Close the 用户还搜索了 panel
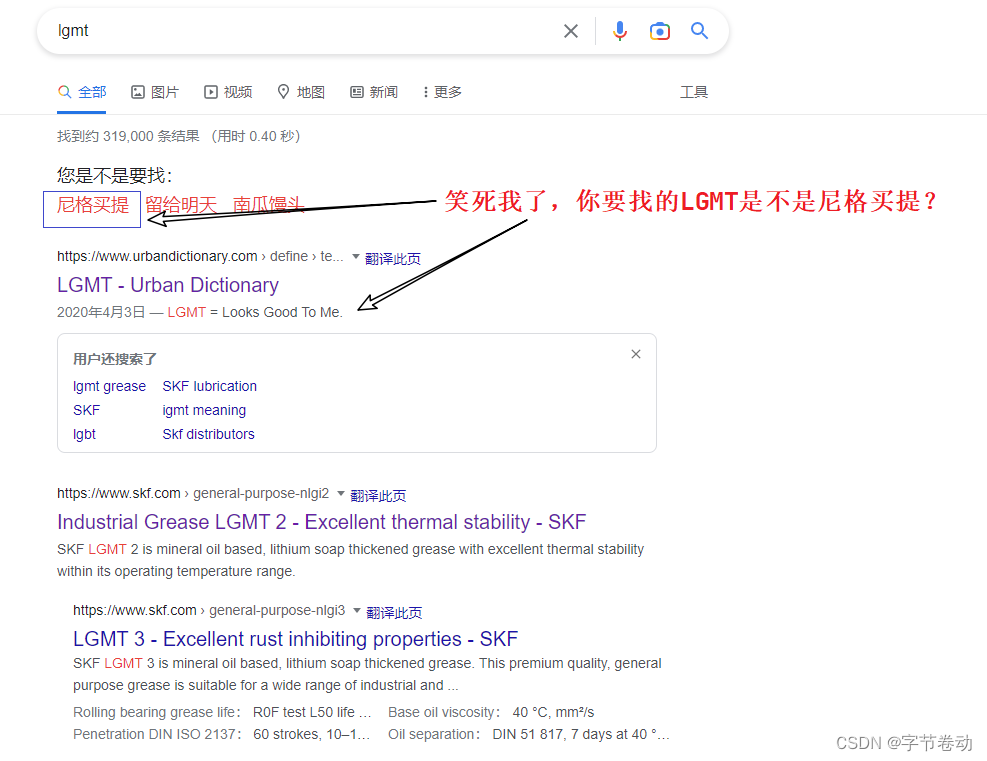The height and width of the screenshot is (761, 987). 635,353
